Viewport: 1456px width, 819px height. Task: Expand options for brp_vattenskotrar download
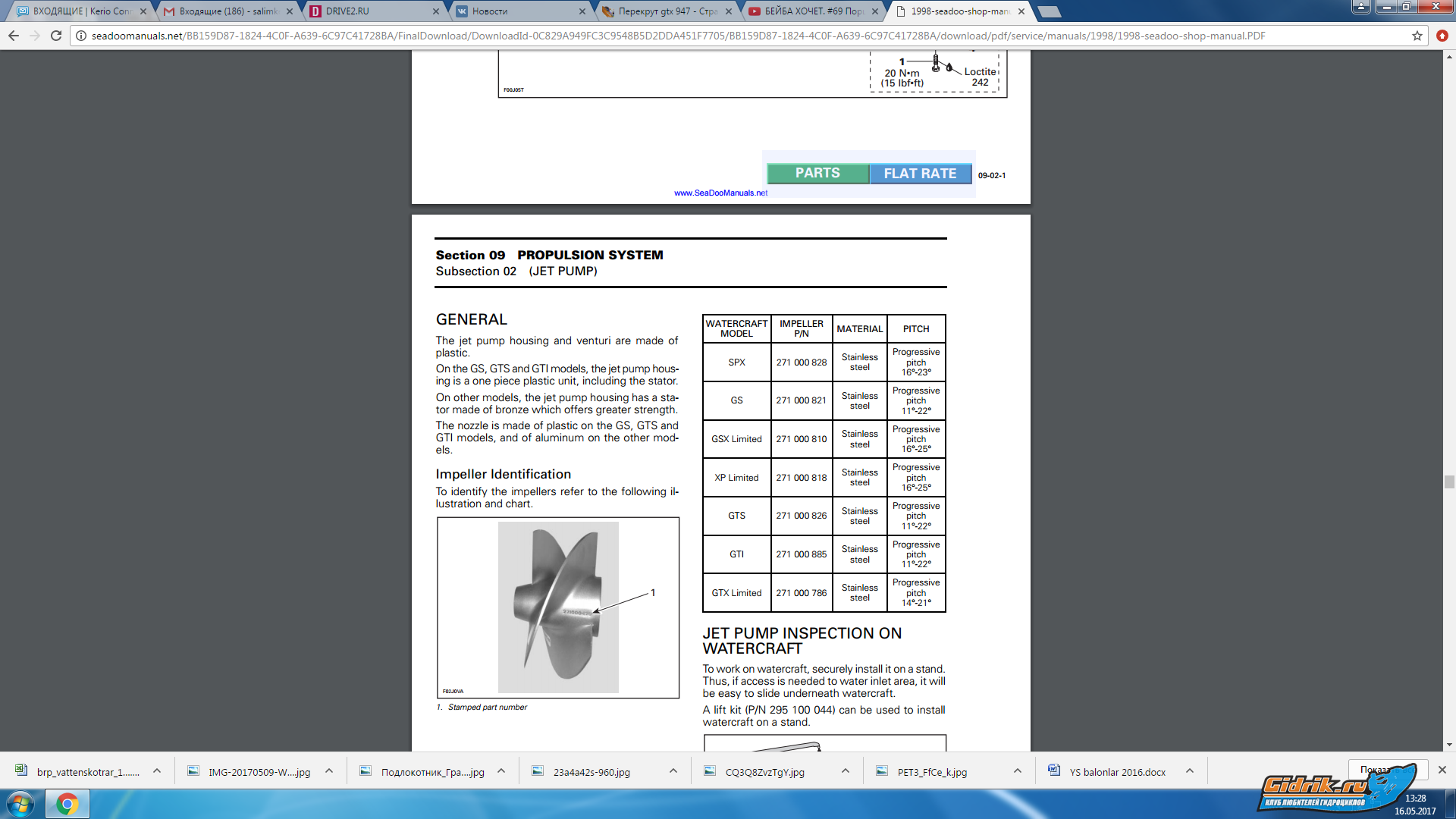pos(157,771)
